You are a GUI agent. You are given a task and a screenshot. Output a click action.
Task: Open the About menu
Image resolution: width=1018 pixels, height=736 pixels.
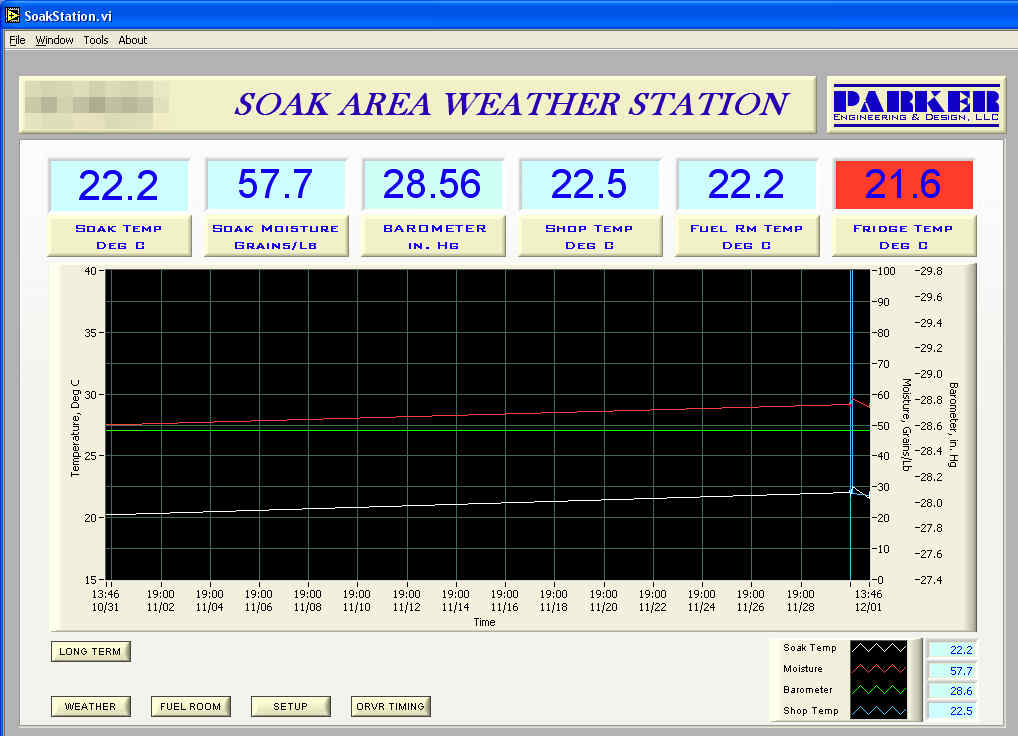click(132, 40)
